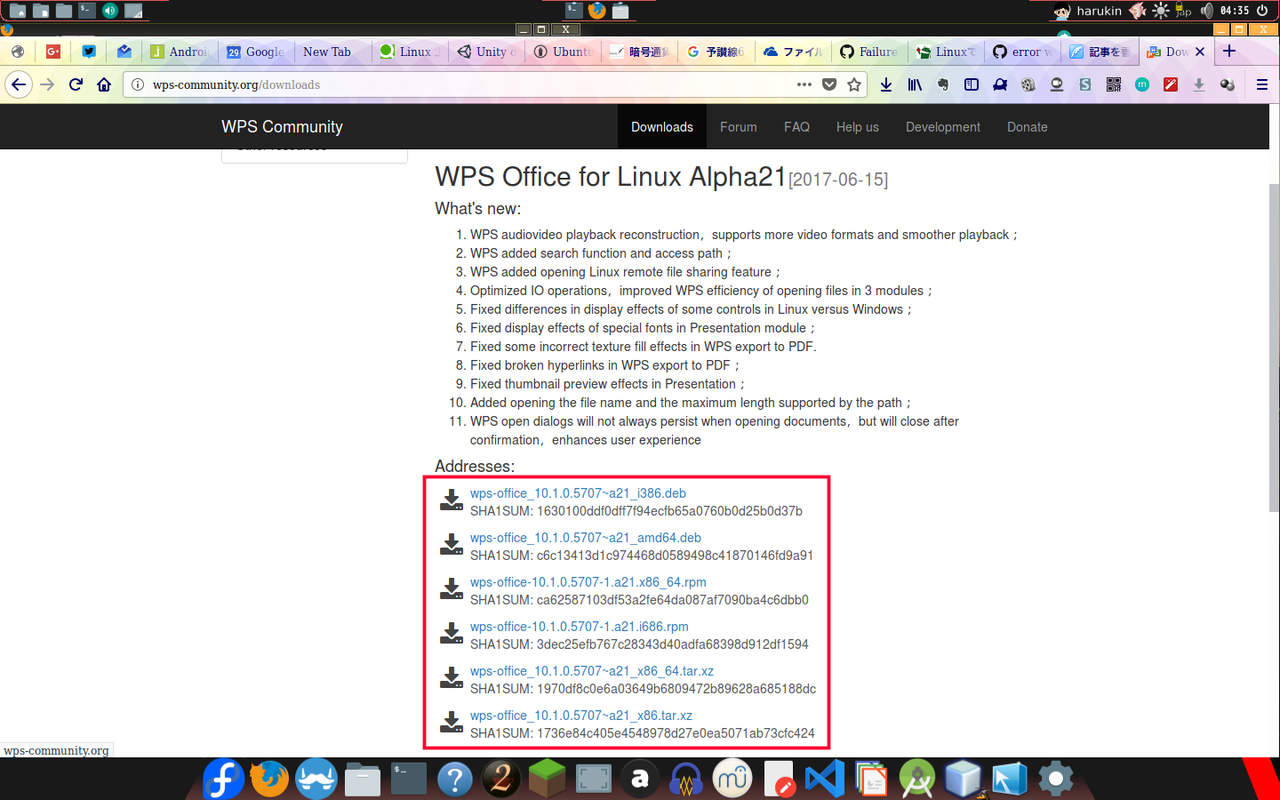The image size is (1280, 800).
Task: Open the Downloads page in site navbar
Action: coord(662,127)
